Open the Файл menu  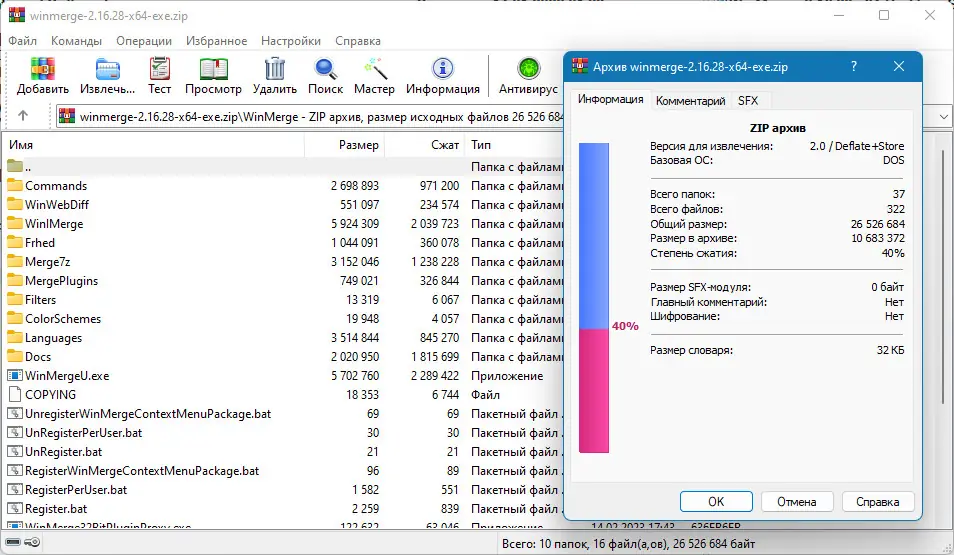point(22,41)
